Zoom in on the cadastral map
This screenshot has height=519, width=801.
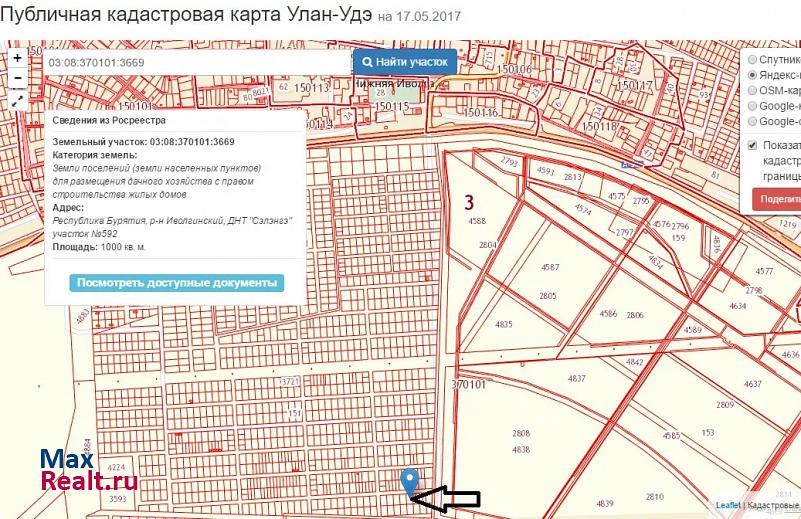(x=18, y=58)
